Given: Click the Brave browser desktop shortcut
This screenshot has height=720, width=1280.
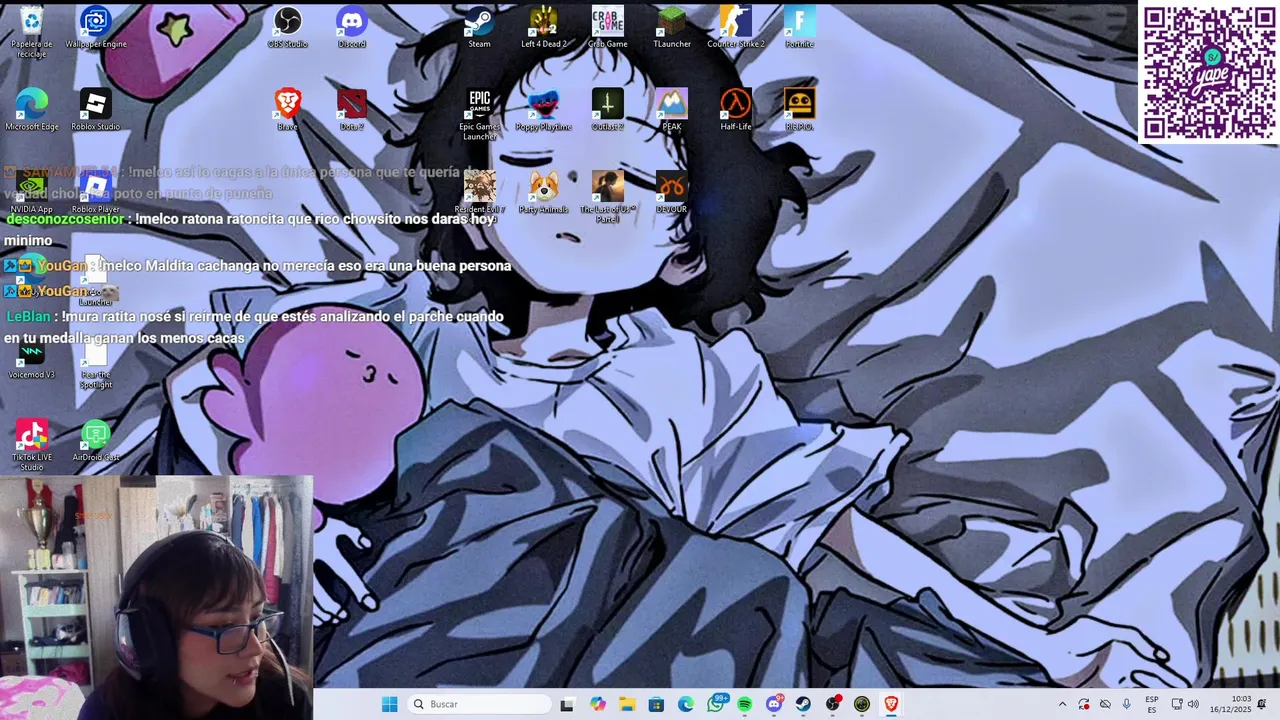Looking at the screenshot, I should click(x=288, y=110).
